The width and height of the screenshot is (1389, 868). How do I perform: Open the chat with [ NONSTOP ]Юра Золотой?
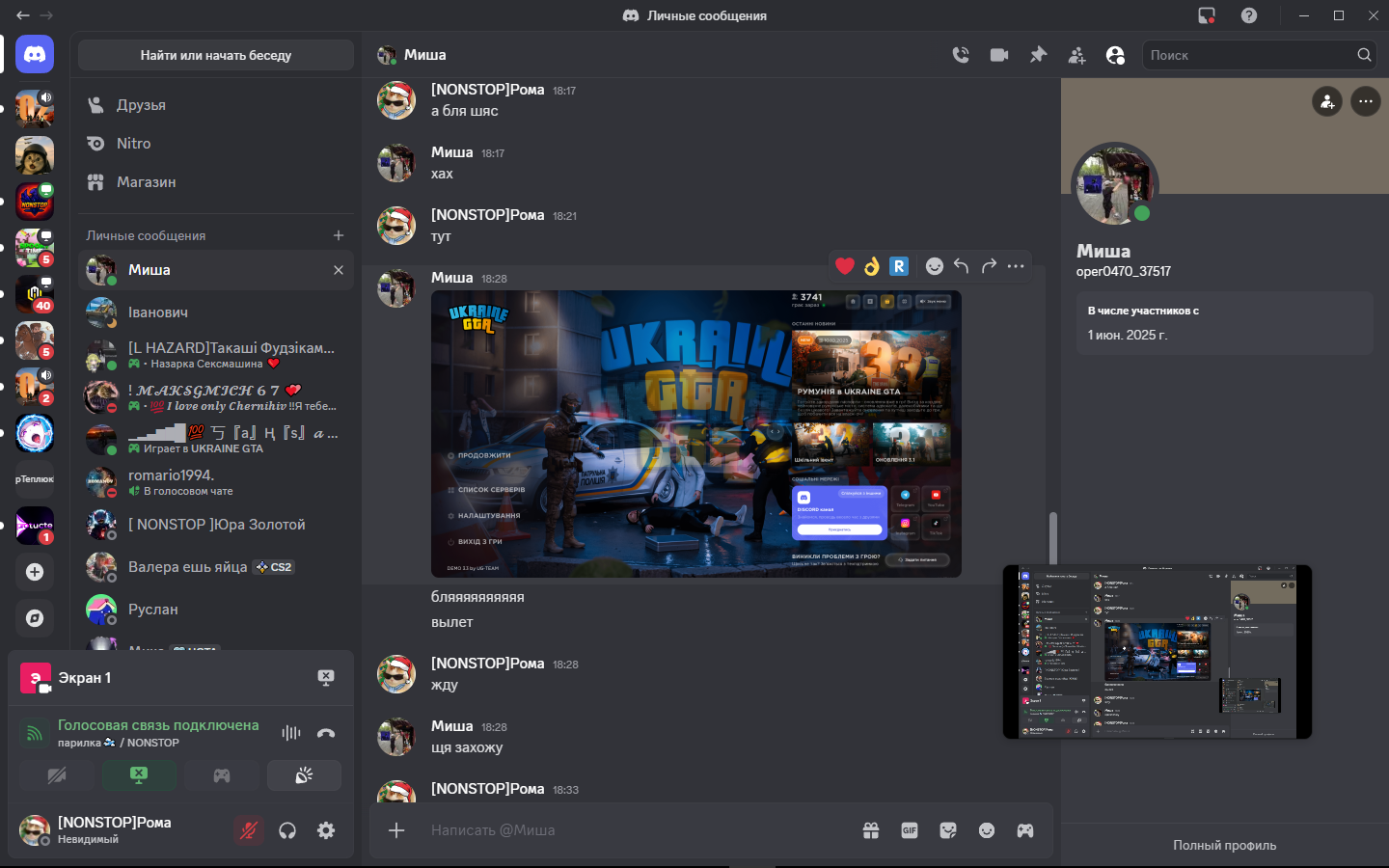216,525
